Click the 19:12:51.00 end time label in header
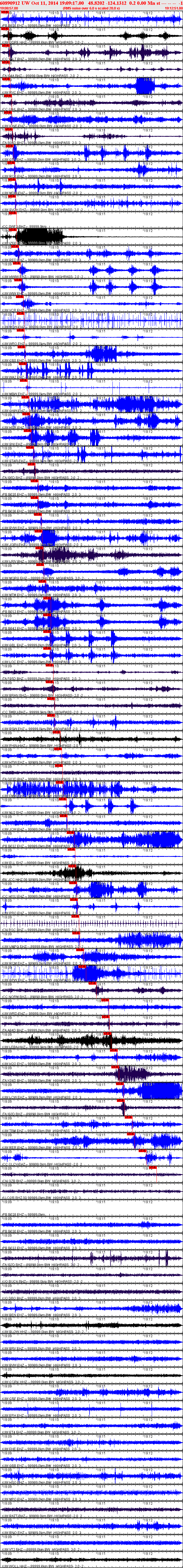This screenshot has width=183, height=1568. 173,9
